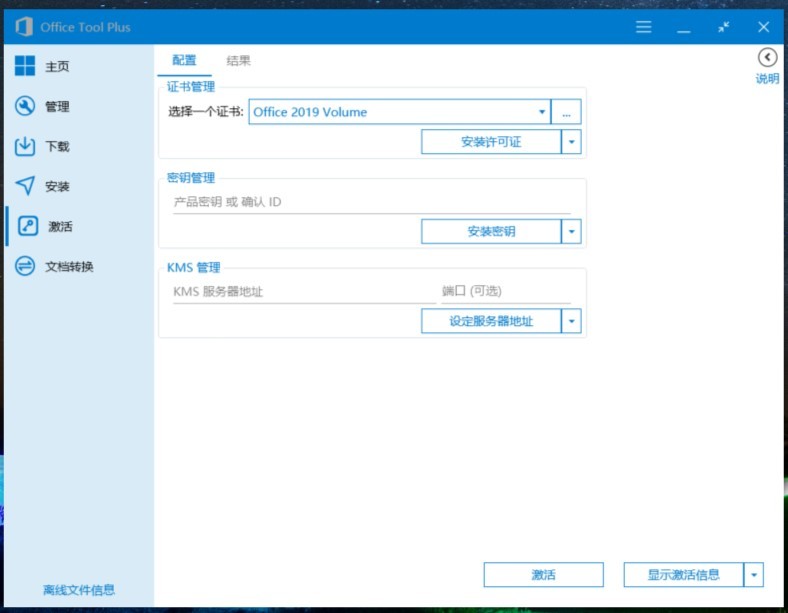Open the Manage (管理) wrench icon
Viewport: 788px width, 613px height.
[x=25, y=107]
